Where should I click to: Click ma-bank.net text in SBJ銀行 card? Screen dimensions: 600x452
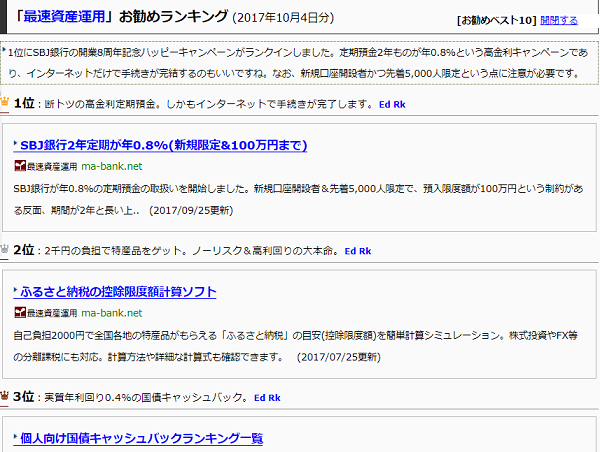point(112,166)
